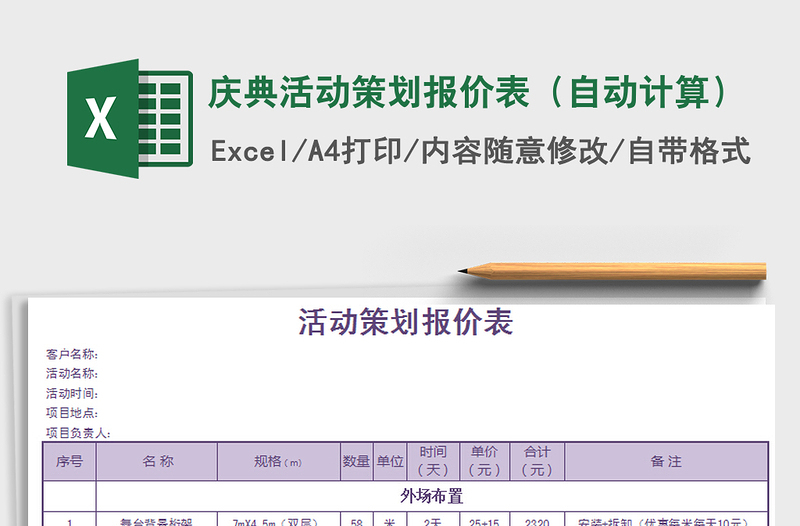800x526 pixels.
Task: Click the '数量' column header
Action: point(356,462)
